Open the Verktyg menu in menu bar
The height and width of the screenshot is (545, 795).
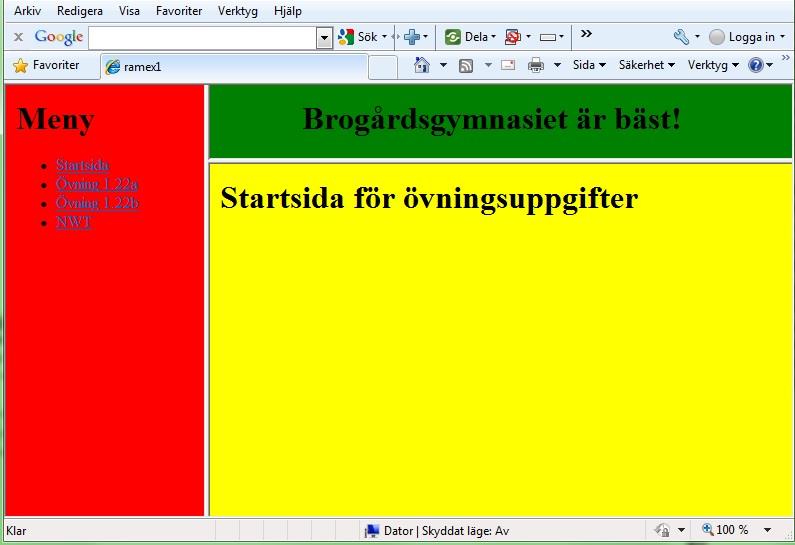pos(238,11)
